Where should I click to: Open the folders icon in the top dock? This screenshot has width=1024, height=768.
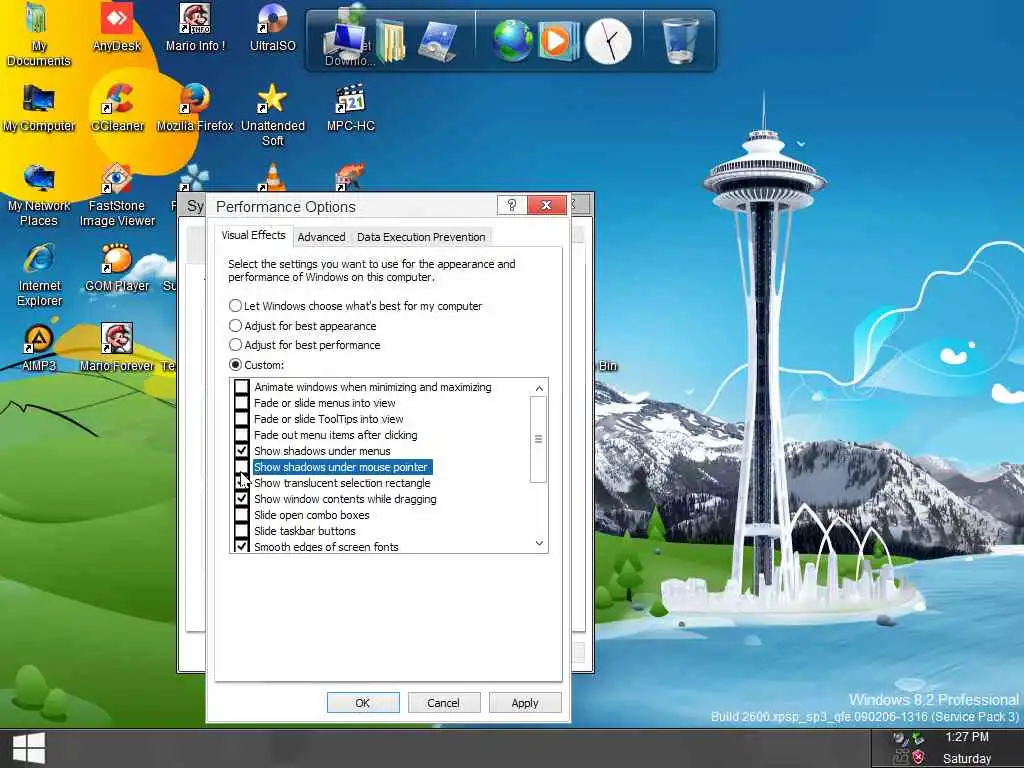point(391,40)
